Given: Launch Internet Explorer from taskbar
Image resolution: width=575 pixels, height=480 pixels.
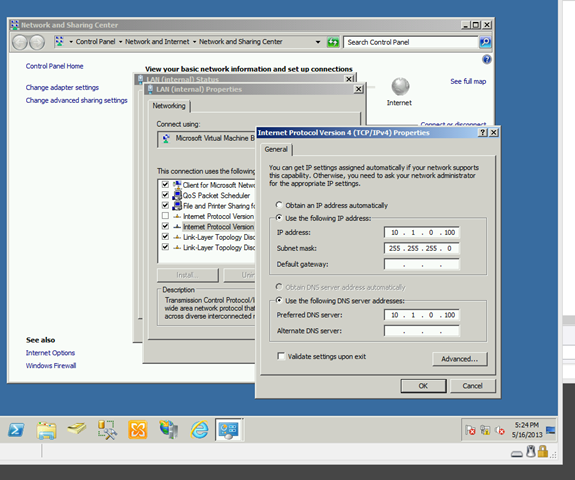Looking at the screenshot, I should (199, 430).
